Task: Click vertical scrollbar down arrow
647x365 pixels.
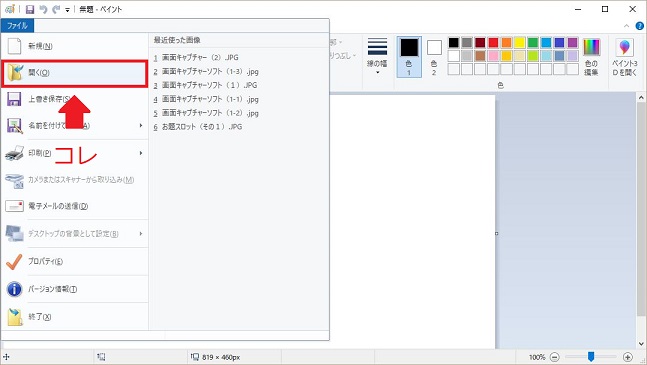Action: (x=641, y=344)
